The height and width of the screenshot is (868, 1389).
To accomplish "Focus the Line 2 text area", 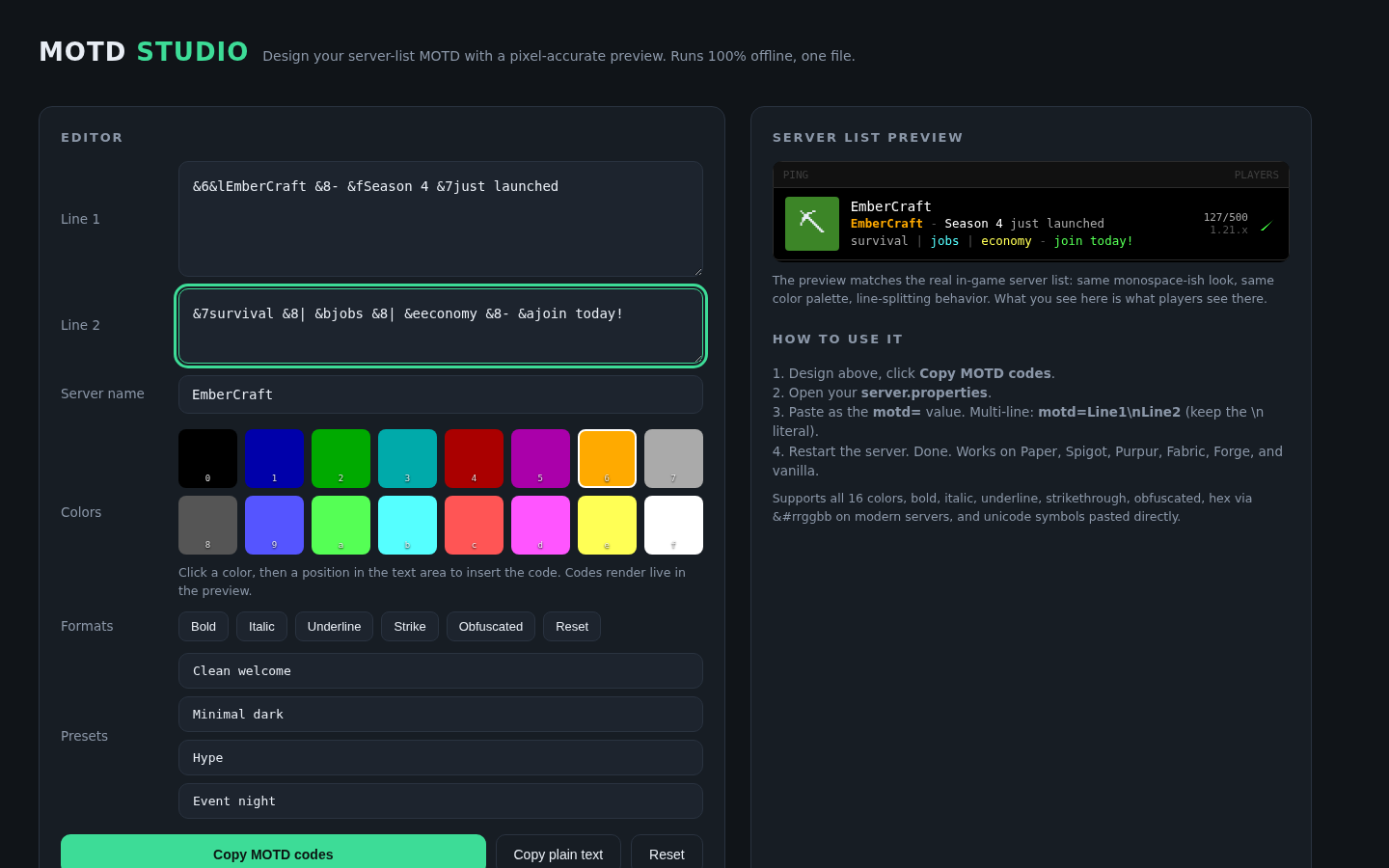I will tap(441, 326).
